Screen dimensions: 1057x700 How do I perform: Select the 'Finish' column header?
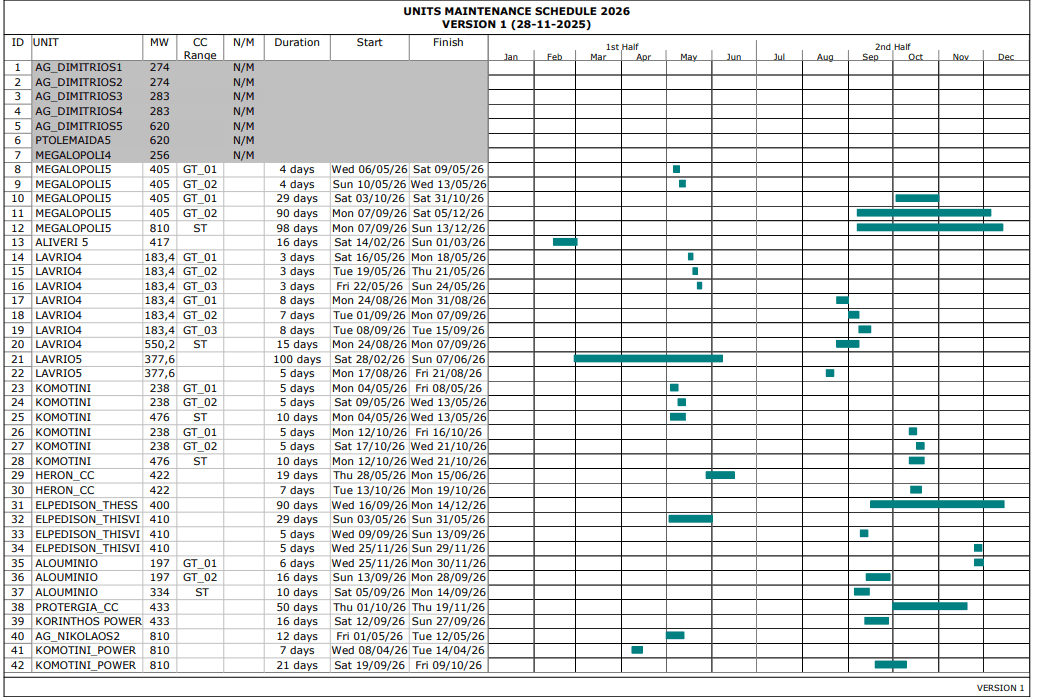(x=448, y=42)
